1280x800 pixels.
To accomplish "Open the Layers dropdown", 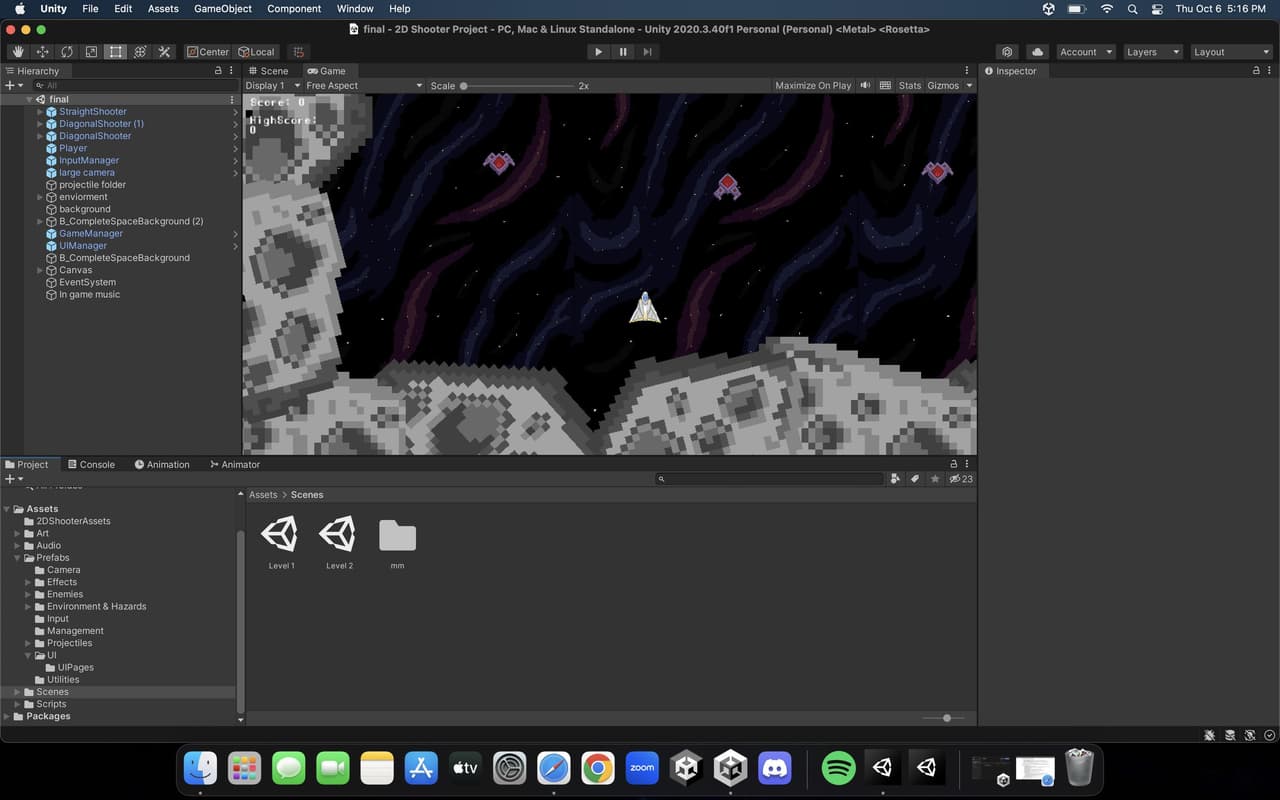I will tap(1152, 52).
